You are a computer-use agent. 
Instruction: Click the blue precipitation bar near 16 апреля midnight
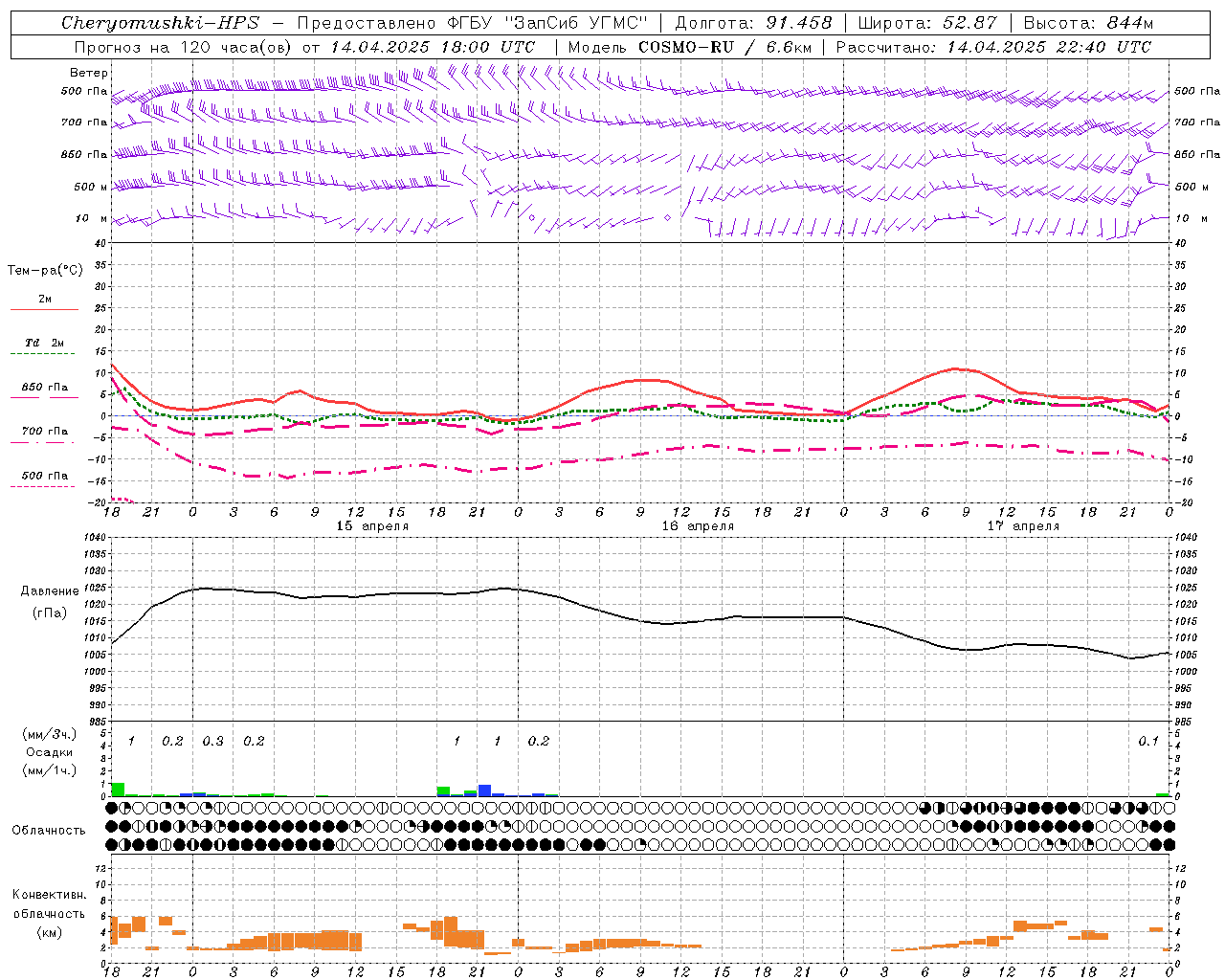484,791
